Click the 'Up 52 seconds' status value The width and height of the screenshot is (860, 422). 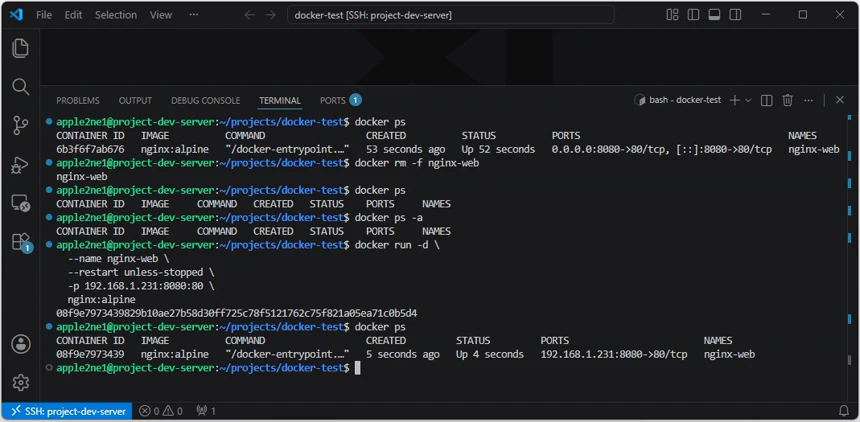pos(498,149)
